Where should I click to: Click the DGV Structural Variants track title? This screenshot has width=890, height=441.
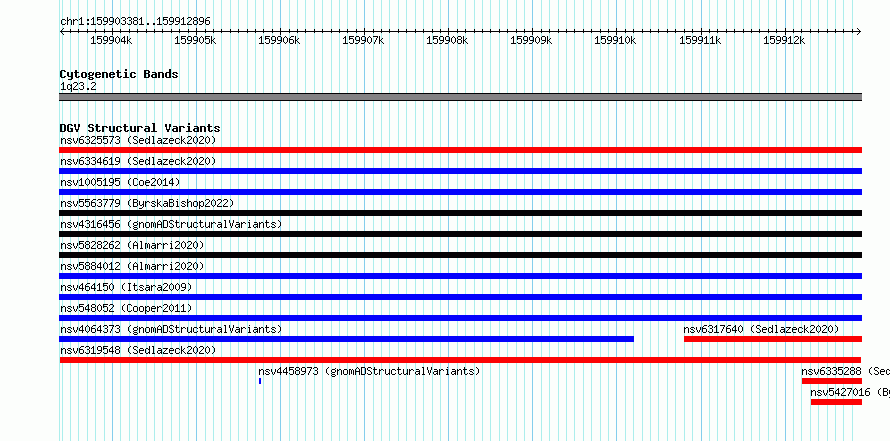[140, 128]
